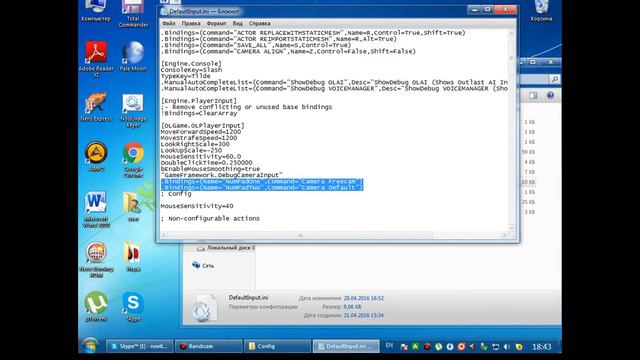Open the user folder icon beside Word

pos(133,206)
